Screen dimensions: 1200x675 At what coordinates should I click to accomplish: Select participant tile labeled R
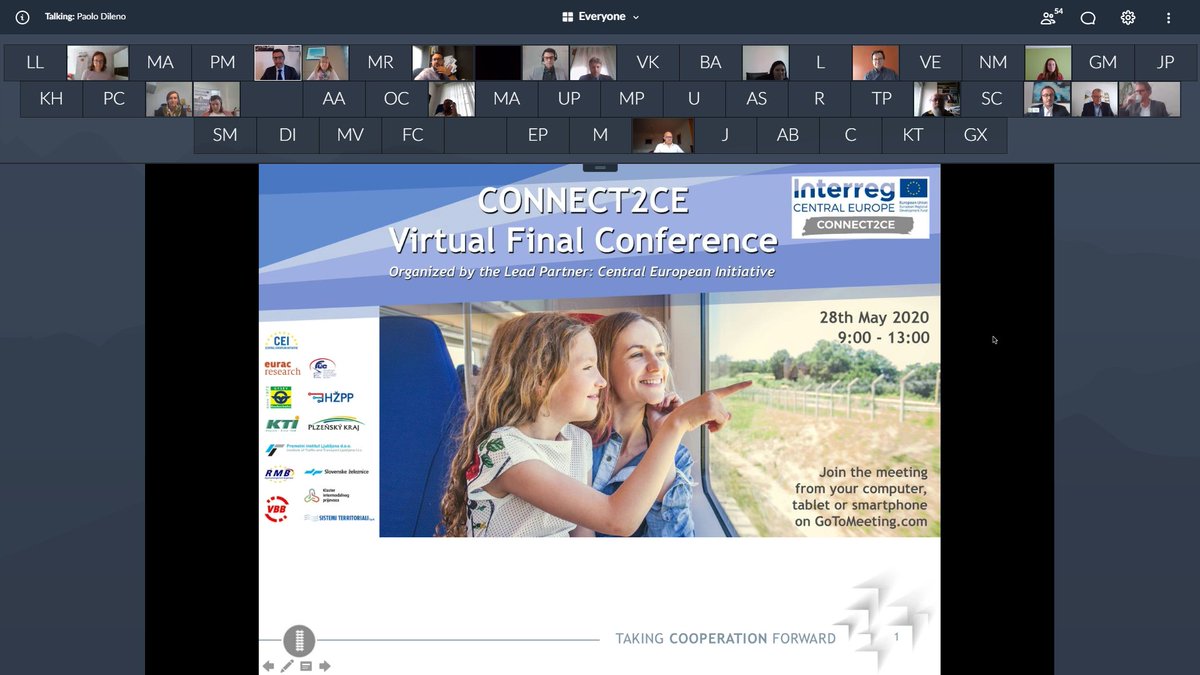pos(819,99)
